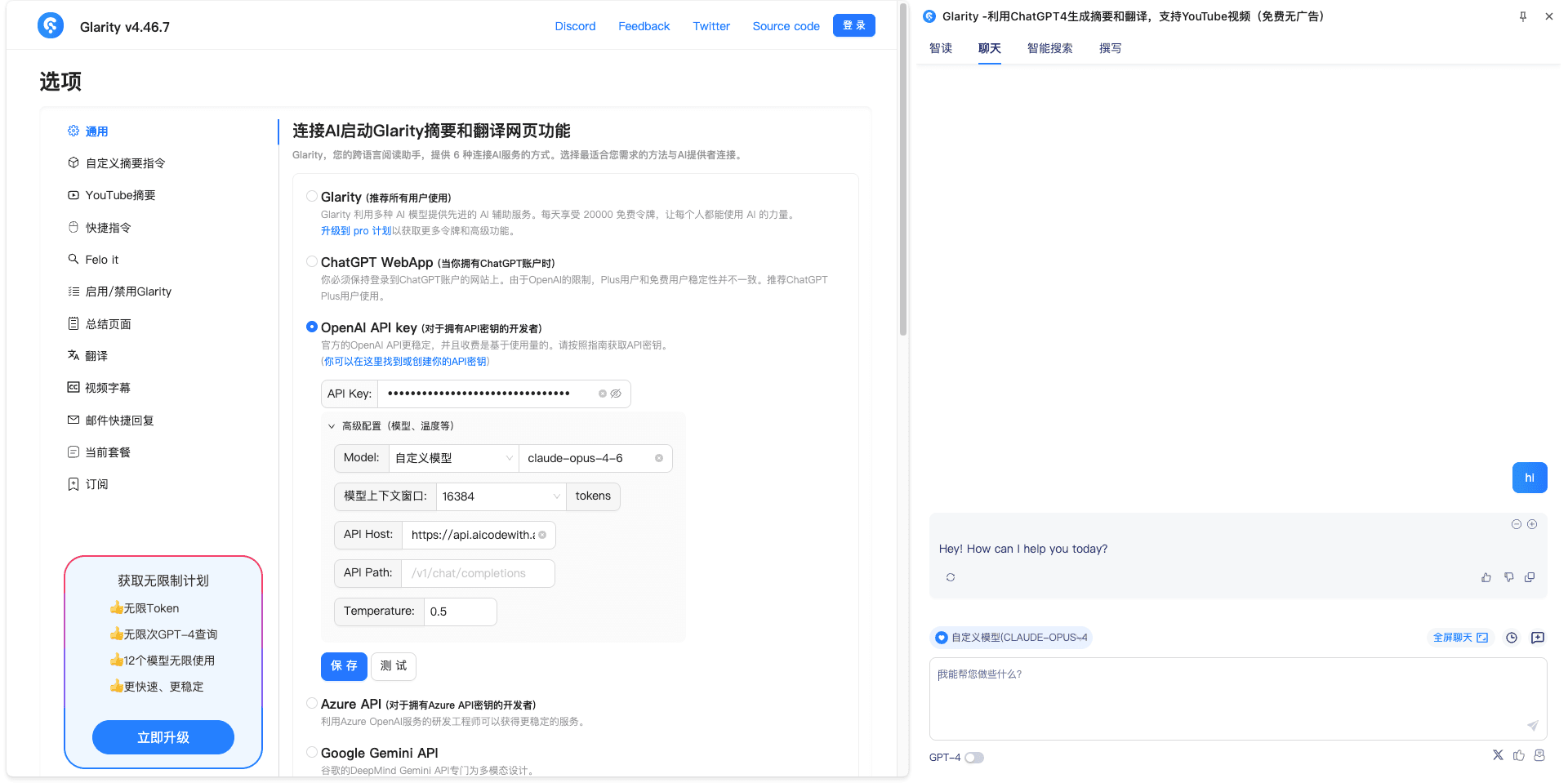The width and height of the screenshot is (1568, 783).
Task: Increase font size with the plus circle icon
Action: (1532, 524)
